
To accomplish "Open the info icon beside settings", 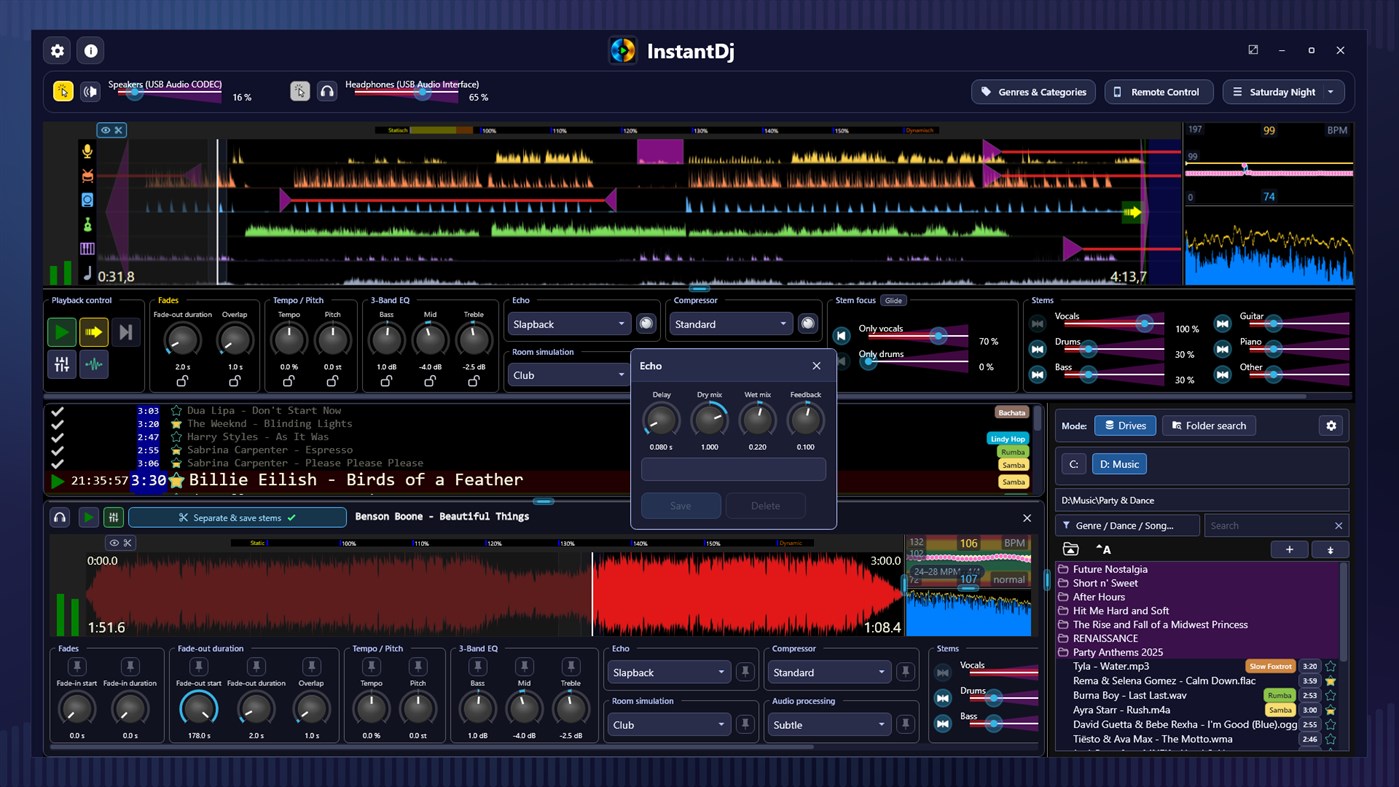I will (x=91, y=50).
